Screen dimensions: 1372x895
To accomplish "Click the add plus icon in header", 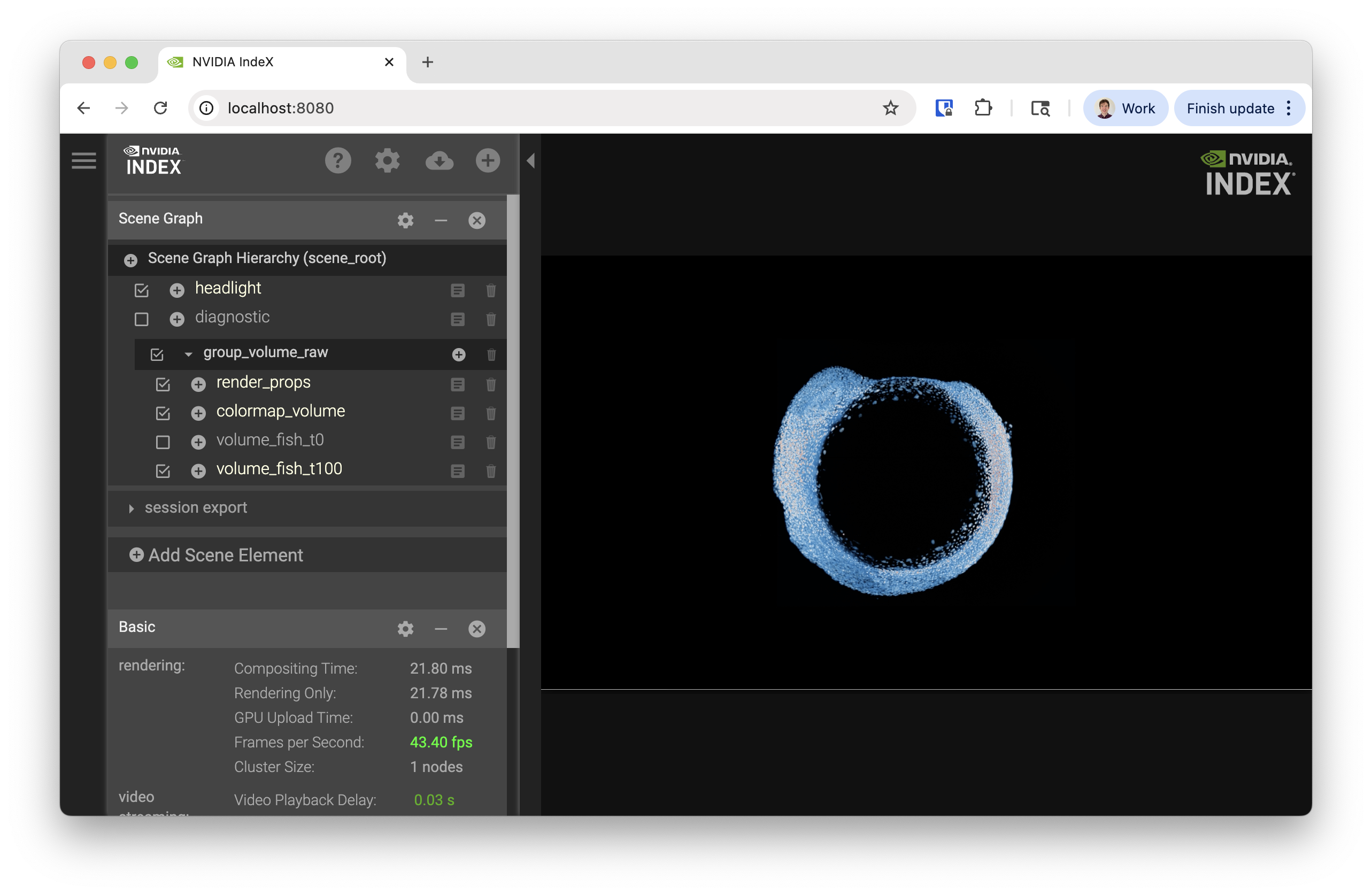I will coord(488,161).
